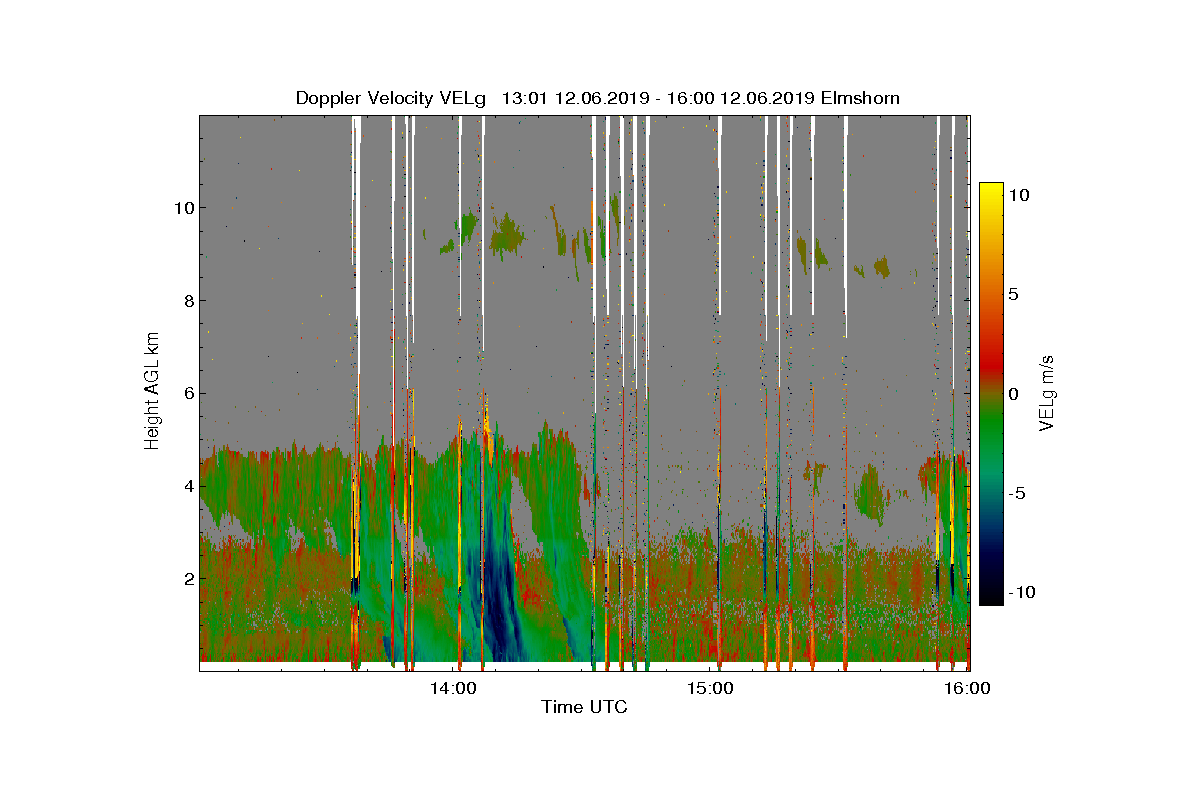Click the 'VELg m/s' colorbar label
1200x800 pixels.
(x=1047, y=393)
